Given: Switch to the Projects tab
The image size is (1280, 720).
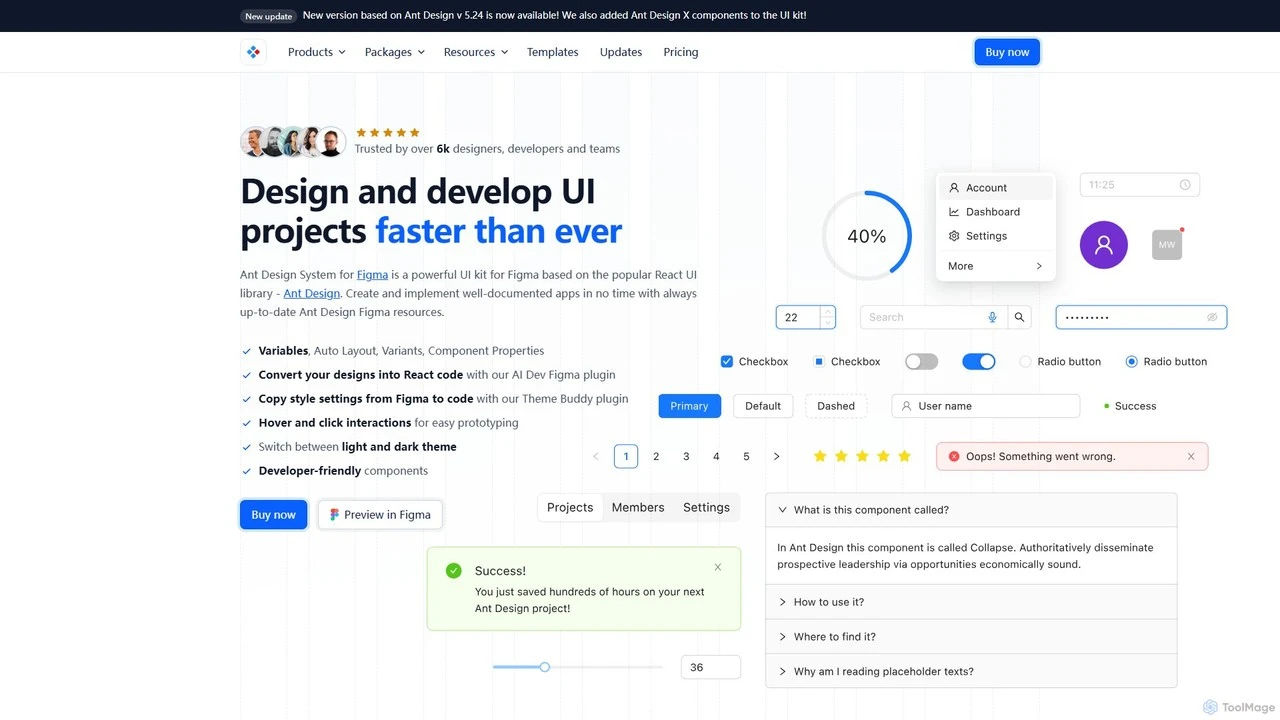Looking at the screenshot, I should pyautogui.click(x=570, y=508).
